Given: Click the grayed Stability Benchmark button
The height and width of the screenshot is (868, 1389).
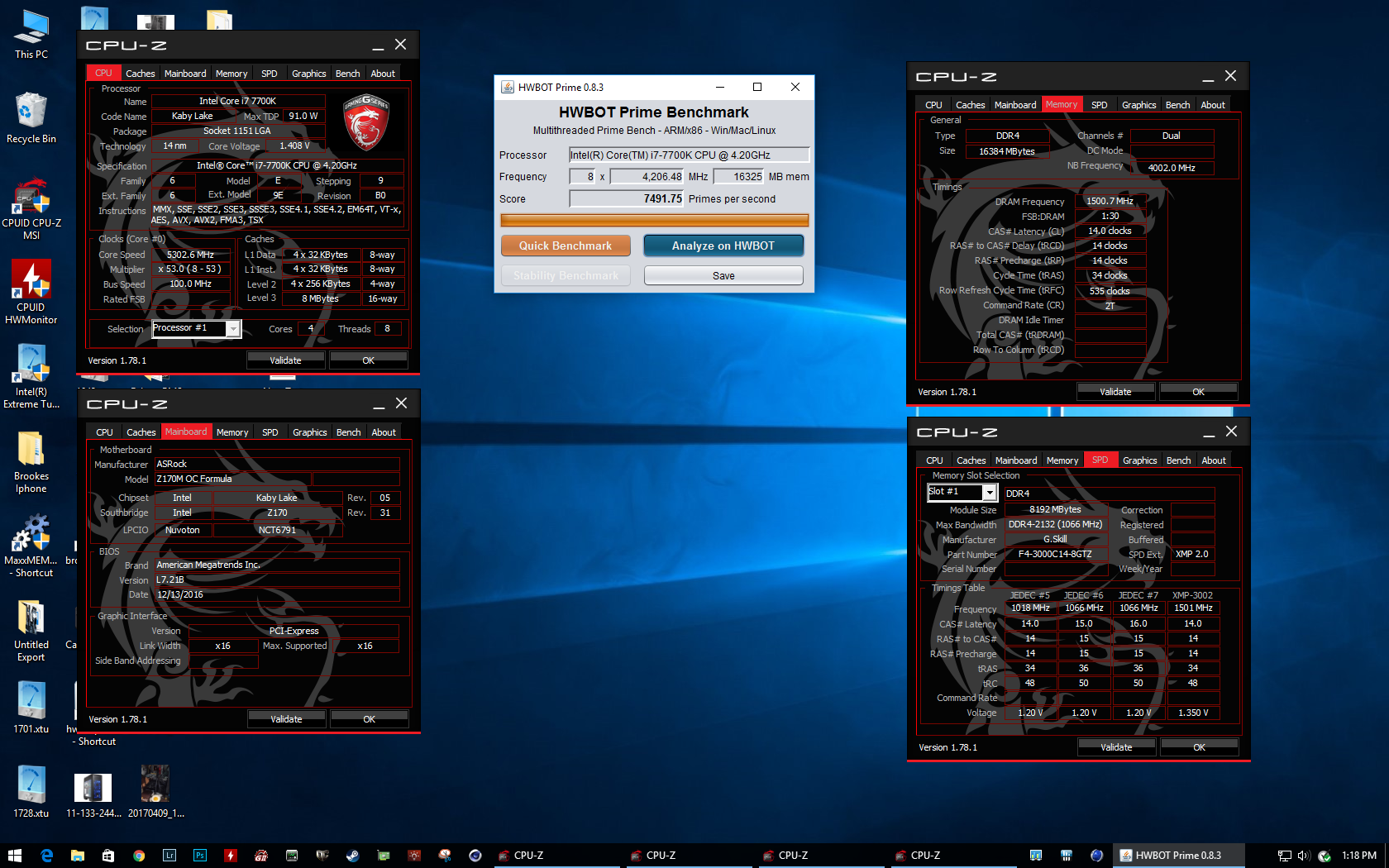Looking at the screenshot, I should (566, 275).
